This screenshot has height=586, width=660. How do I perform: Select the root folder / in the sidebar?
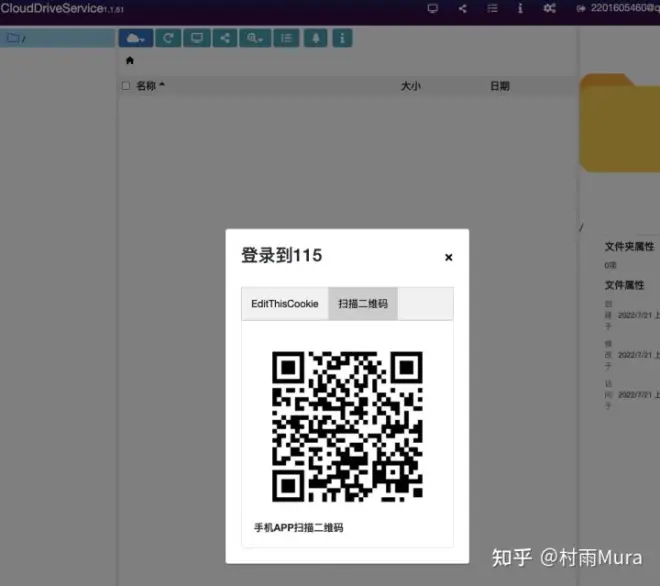click(57, 38)
